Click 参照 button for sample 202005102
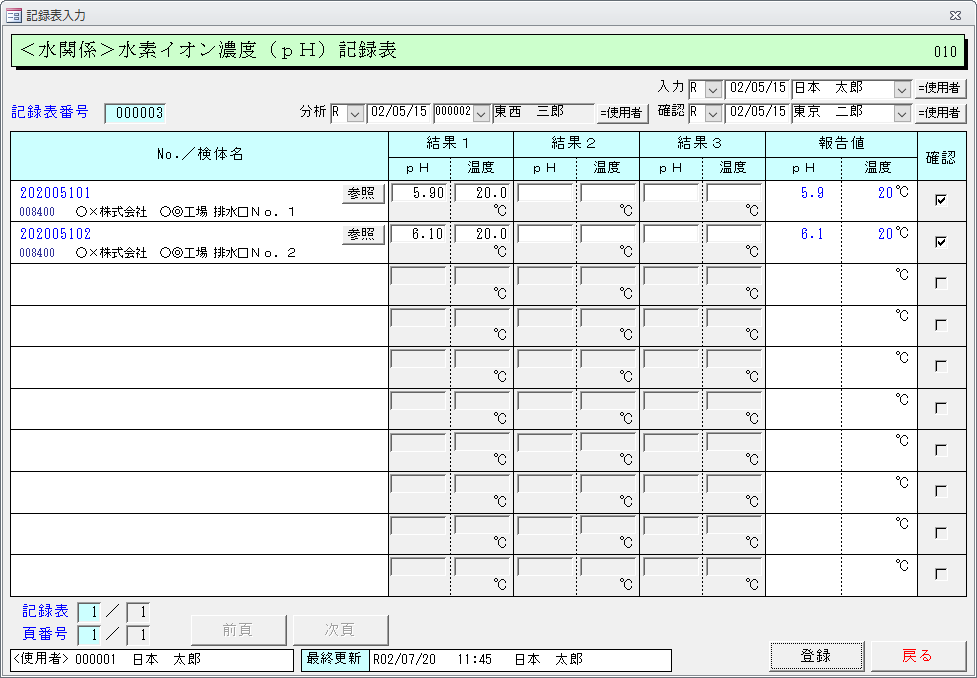Viewport: 977px width, 678px height. pos(363,235)
